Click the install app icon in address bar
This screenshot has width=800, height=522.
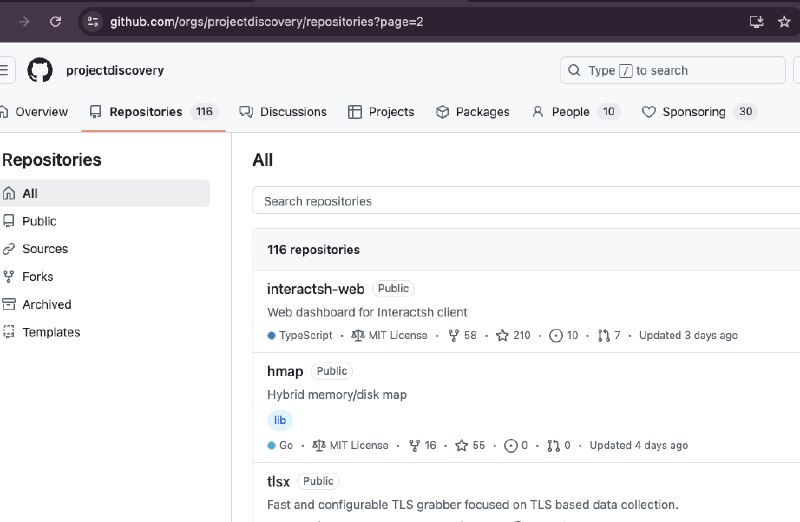(x=757, y=21)
